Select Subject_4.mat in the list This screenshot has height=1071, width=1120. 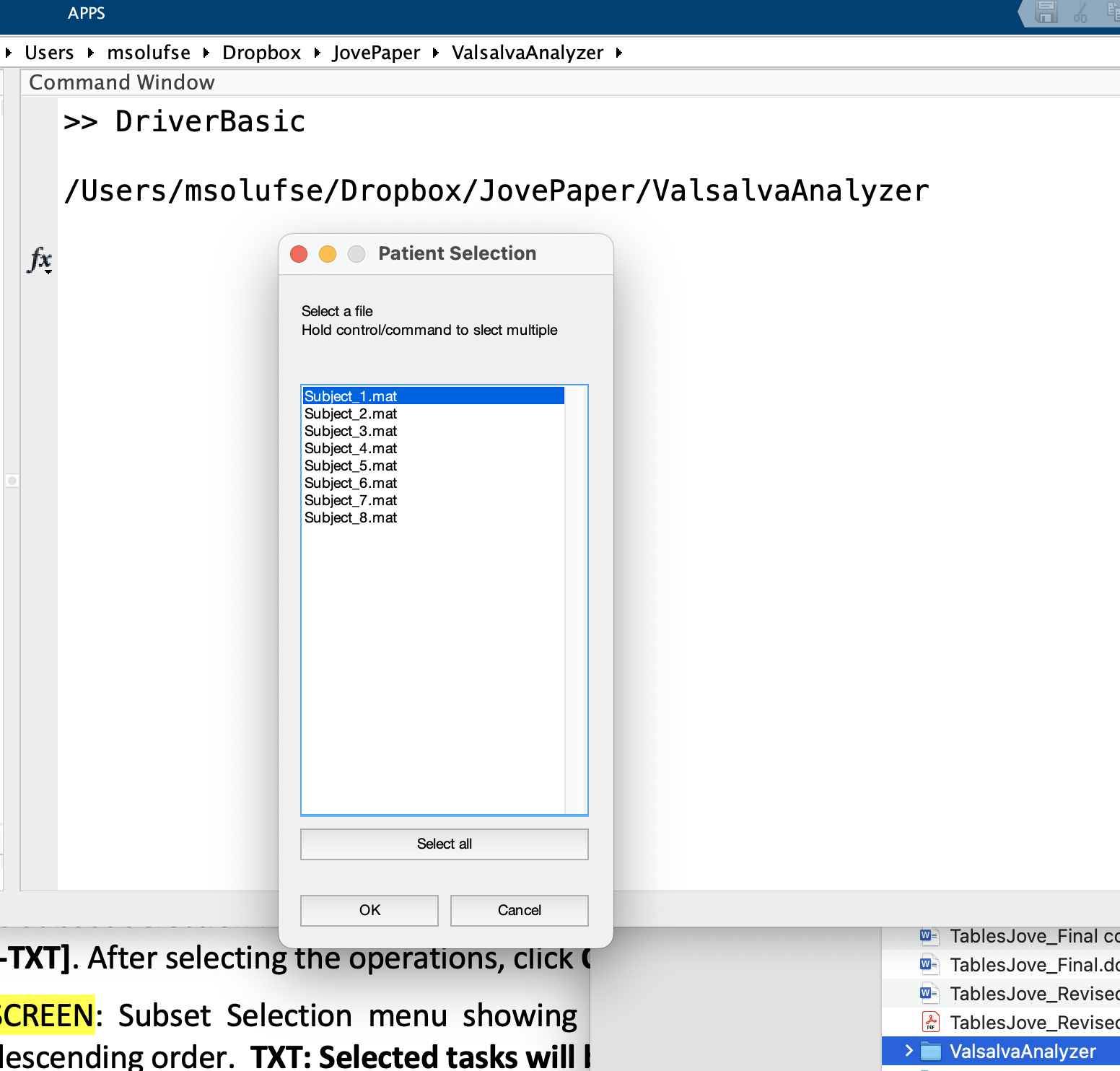(433, 448)
